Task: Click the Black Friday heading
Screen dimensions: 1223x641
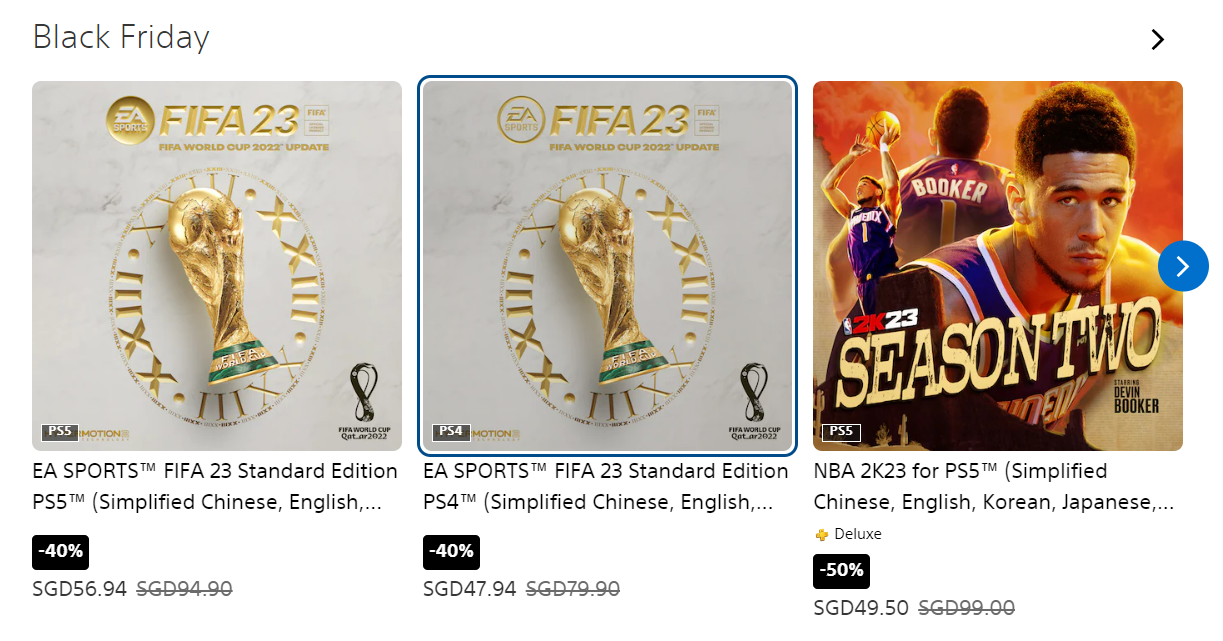Action: click(121, 38)
